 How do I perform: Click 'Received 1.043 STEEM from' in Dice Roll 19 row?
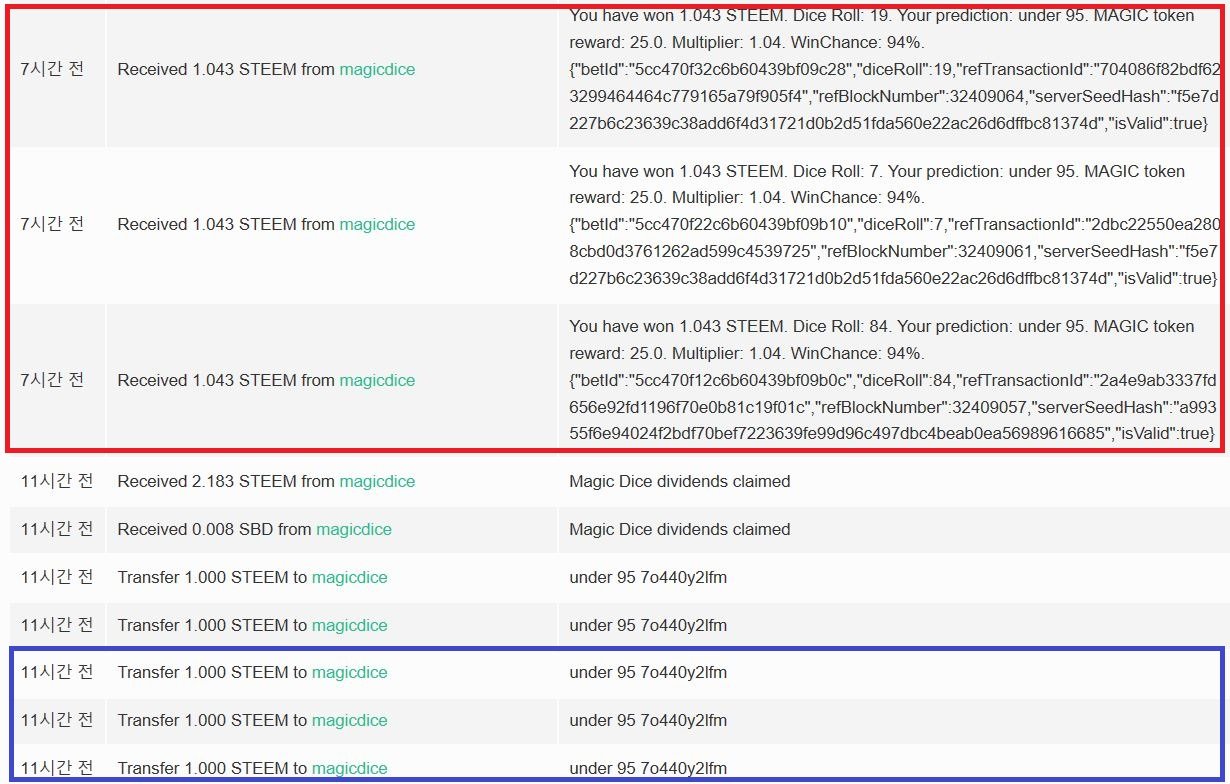pyautogui.click(x=226, y=69)
